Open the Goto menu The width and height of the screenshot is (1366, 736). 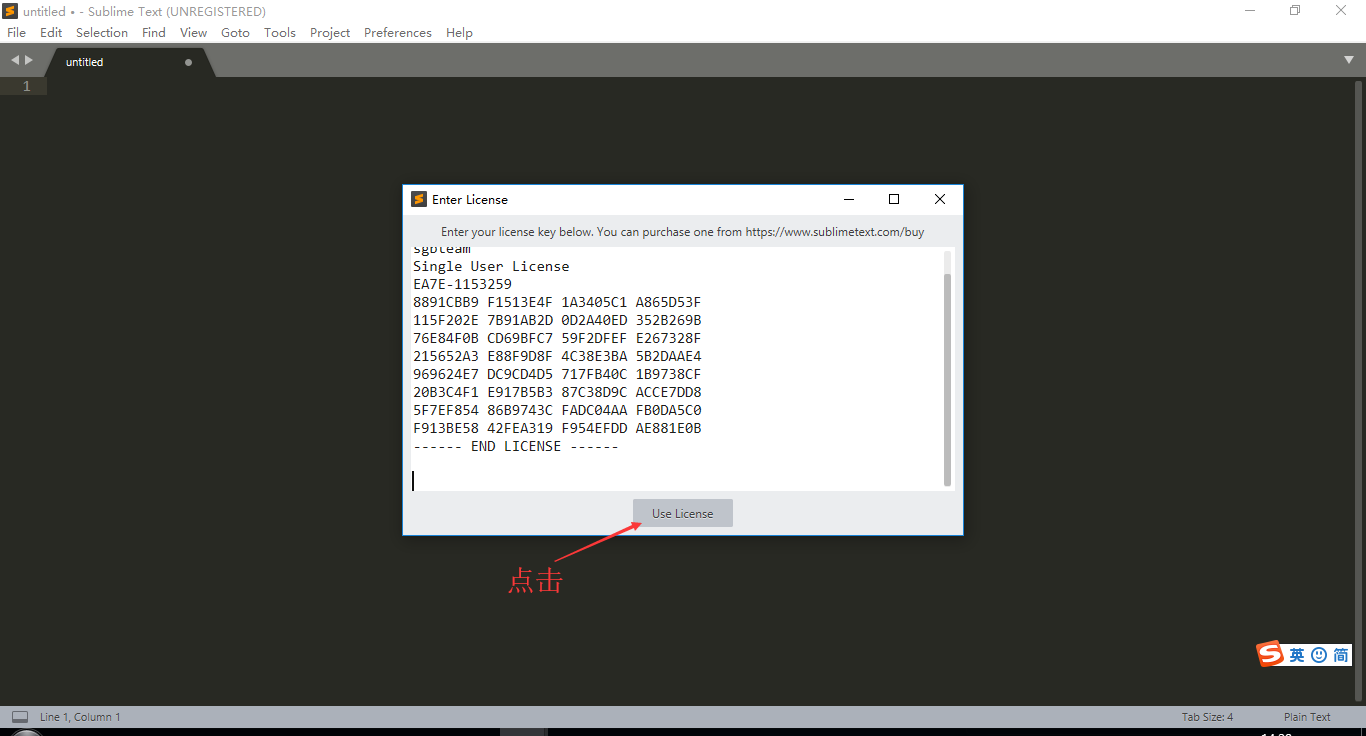[x=236, y=32]
